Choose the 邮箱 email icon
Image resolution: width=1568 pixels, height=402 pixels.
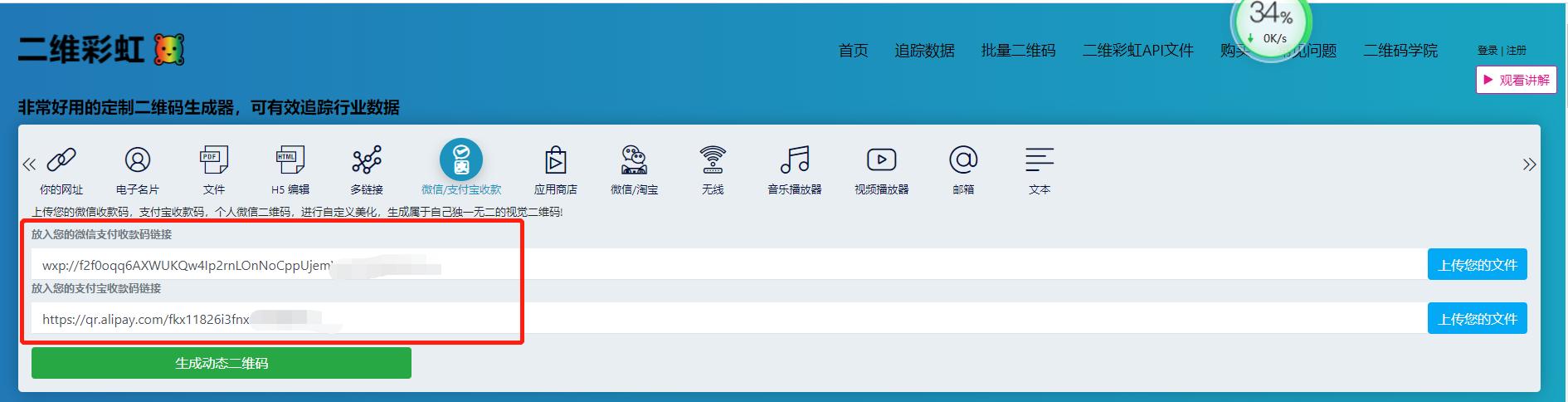point(963,160)
